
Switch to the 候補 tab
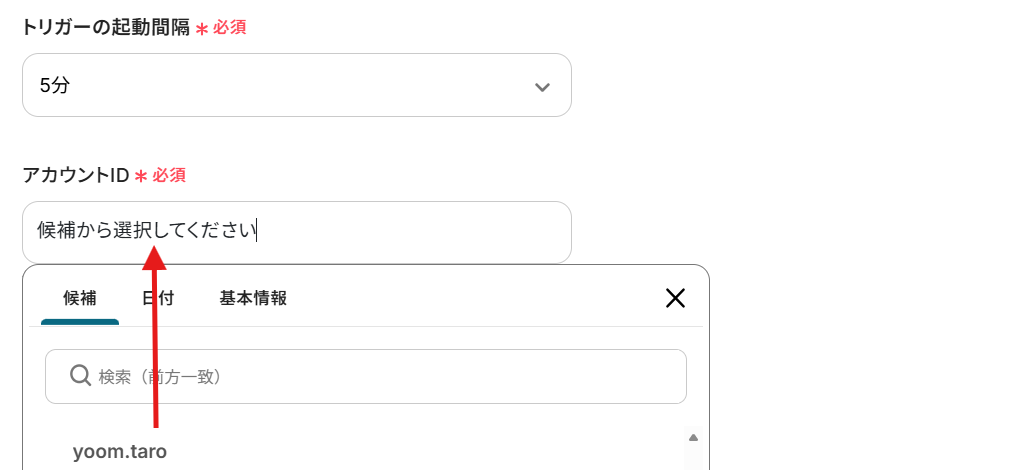pos(80,298)
